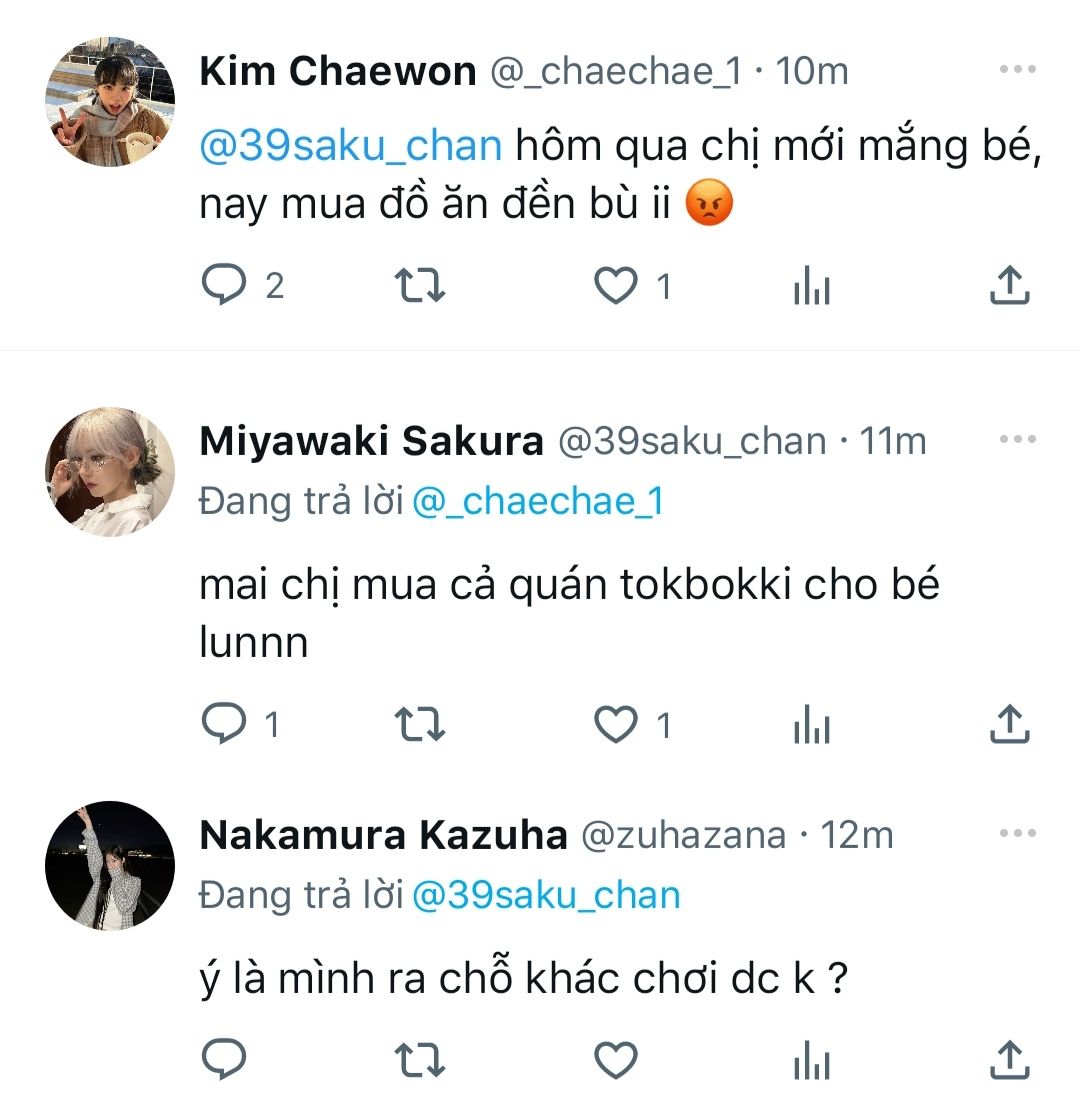This screenshot has width=1080, height=1115.
Task: Open Kim Chaewon's profile picture
Action: [110, 102]
